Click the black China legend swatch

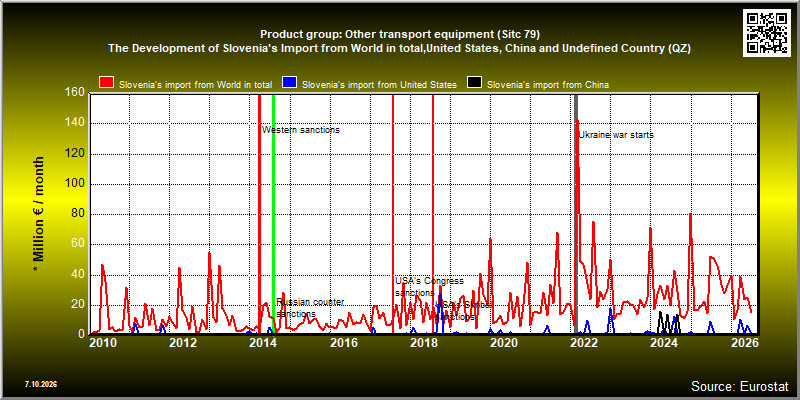coord(475,83)
